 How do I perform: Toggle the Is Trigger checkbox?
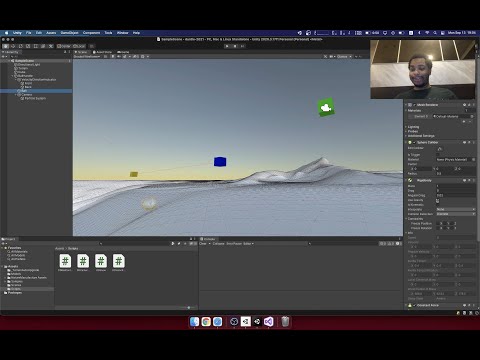click(x=438, y=155)
